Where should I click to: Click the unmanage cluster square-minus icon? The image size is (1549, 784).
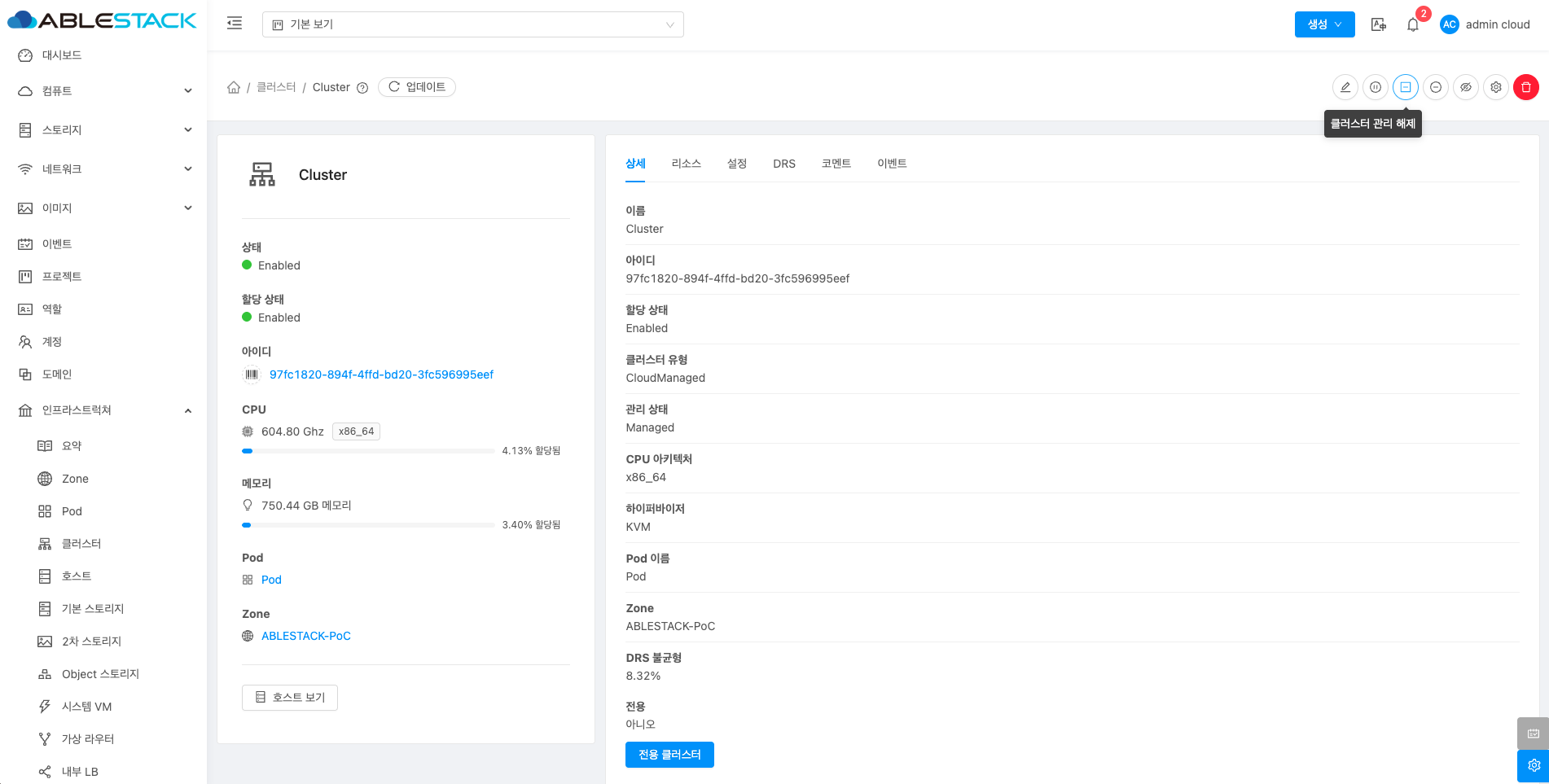point(1405,87)
